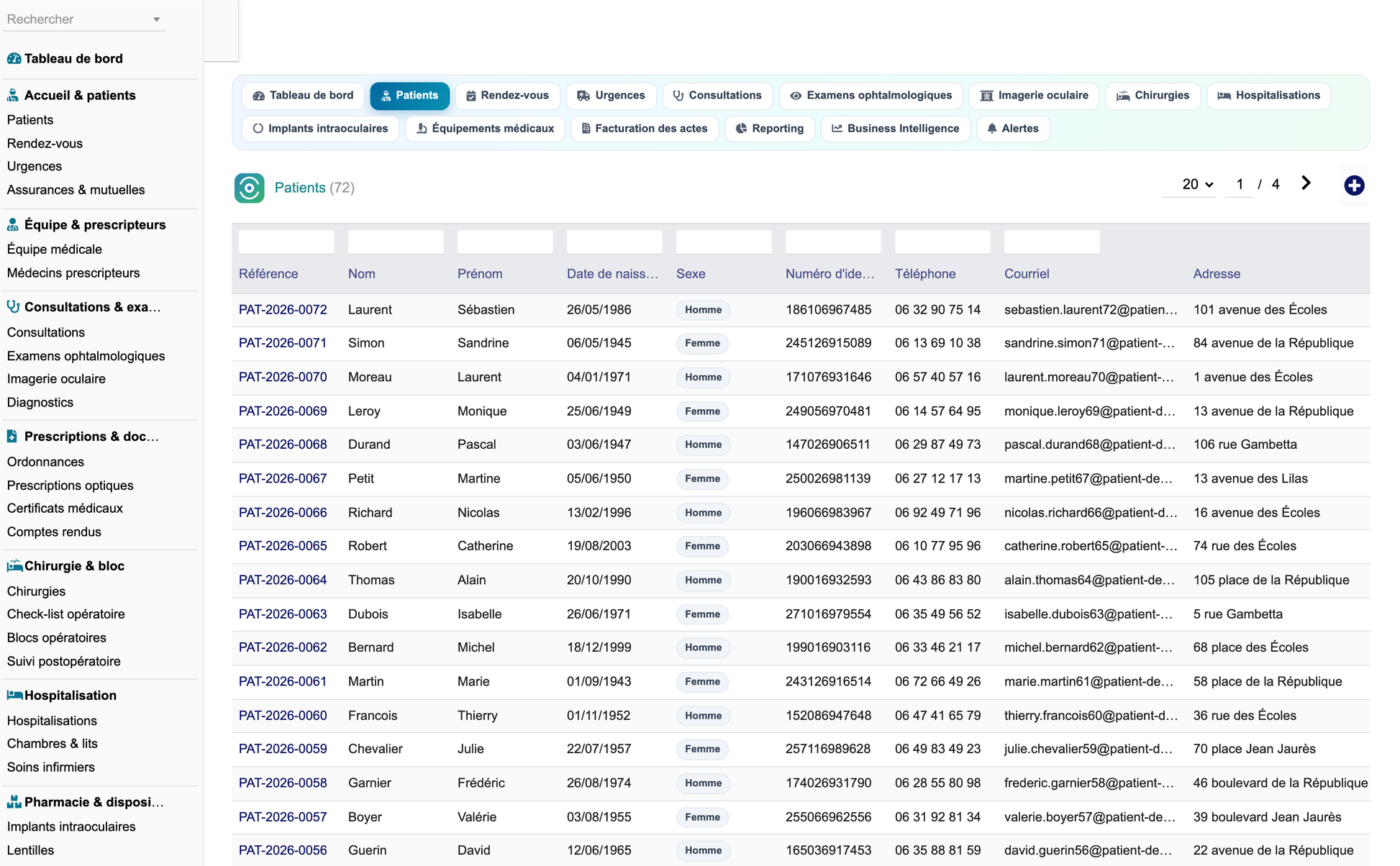The height and width of the screenshot is (866, 1400).
Task: Click phone number 06 57 40 57 16
Action: click(937, 377)
